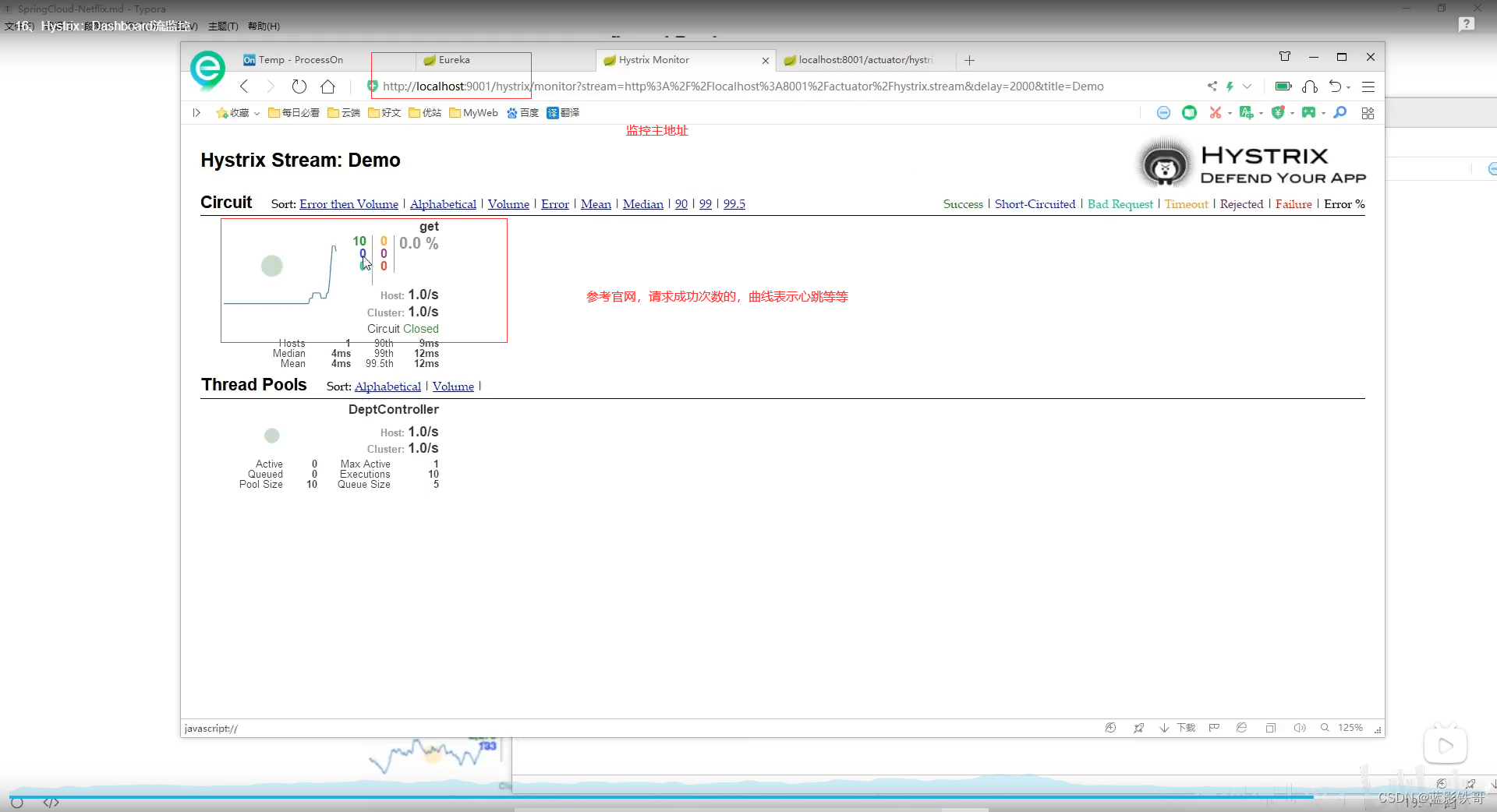Click the green reading-mode book icon

click(x=1189, y=113)
